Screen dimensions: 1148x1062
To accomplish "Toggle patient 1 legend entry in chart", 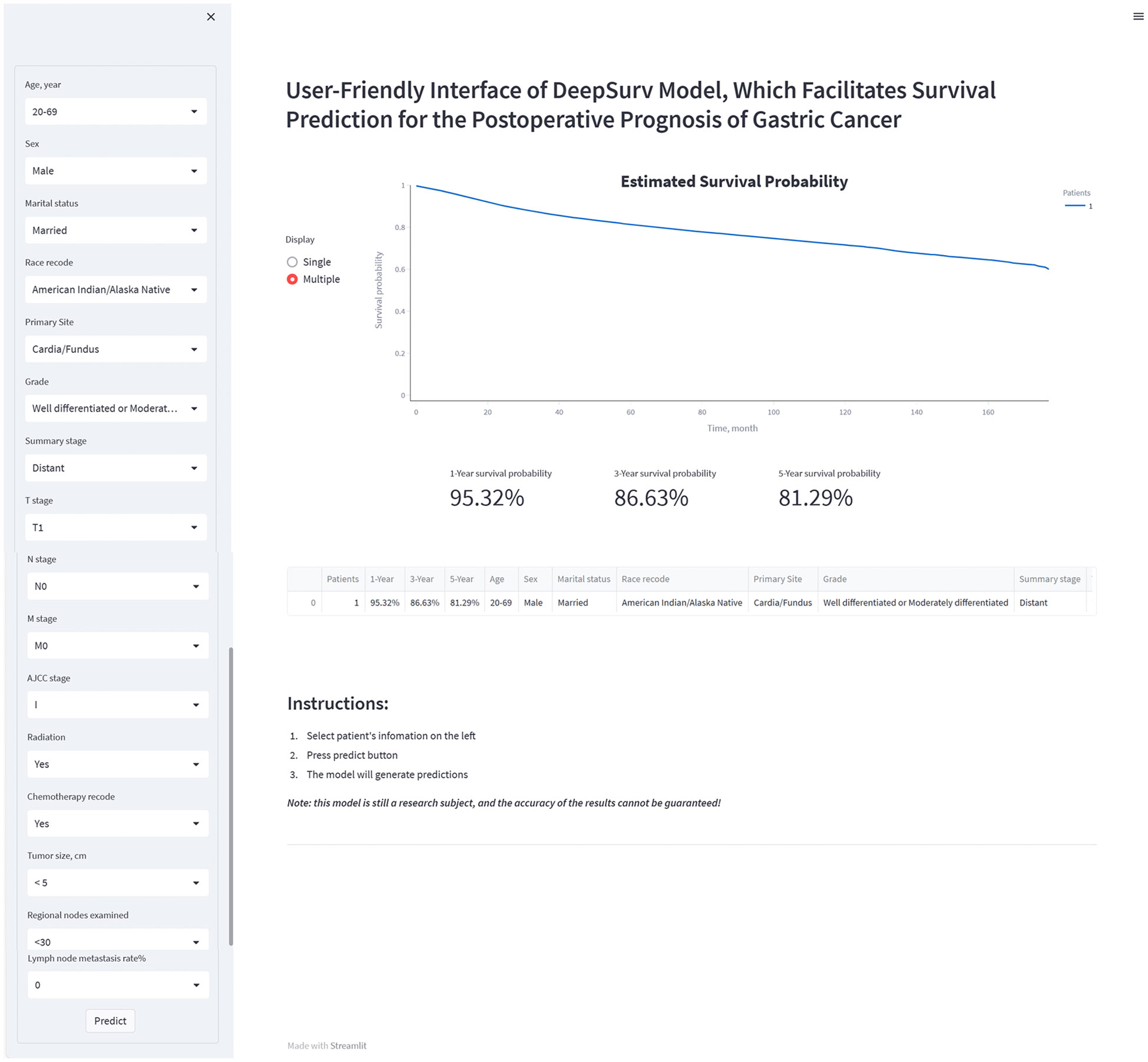I will pos(1078,206).
